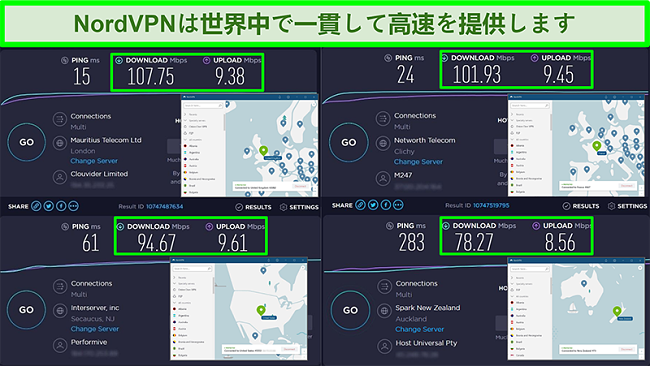
Task: Open Result ID 10747519795 link
Action: [x=491, y=205]
